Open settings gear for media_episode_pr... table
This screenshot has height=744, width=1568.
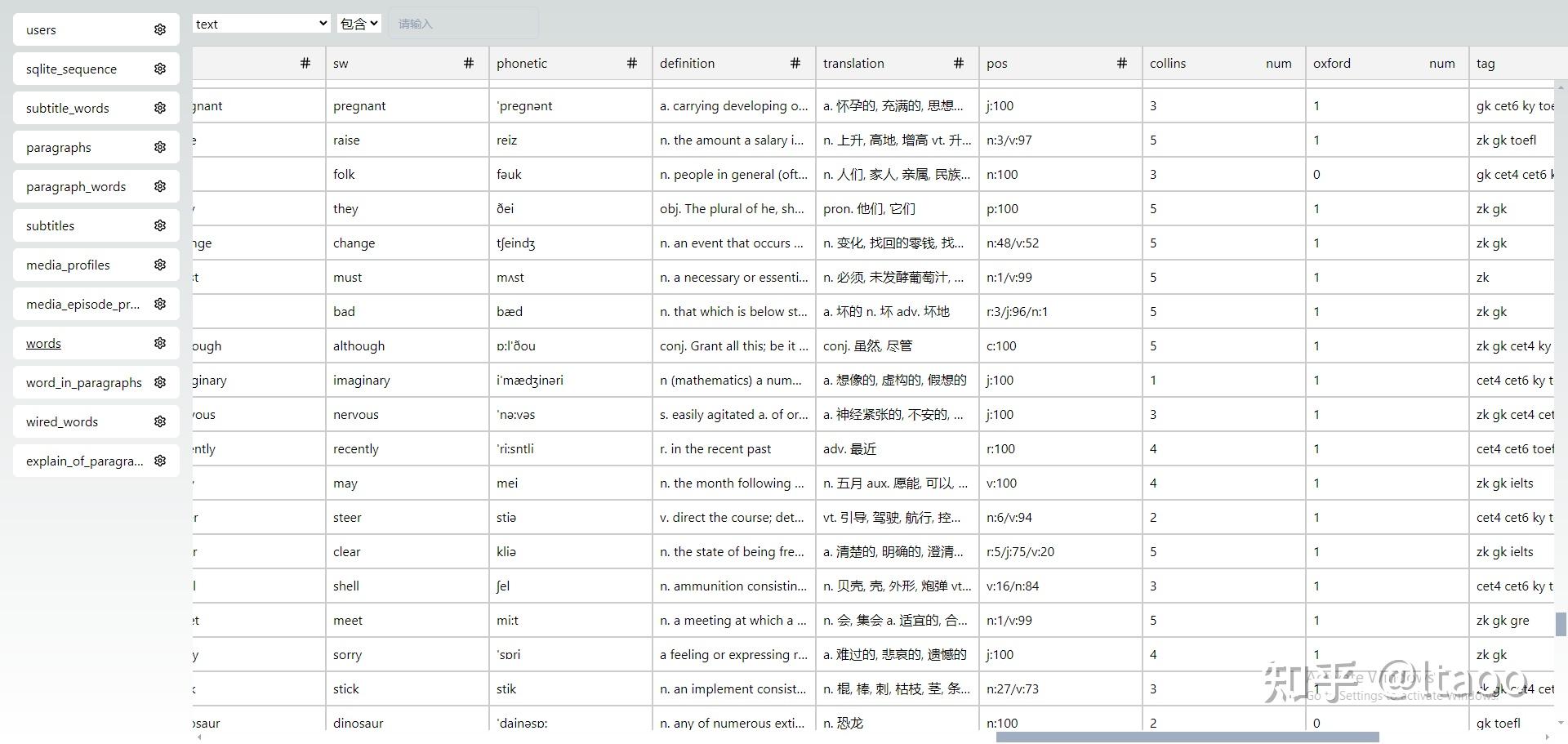coord(160,304)
